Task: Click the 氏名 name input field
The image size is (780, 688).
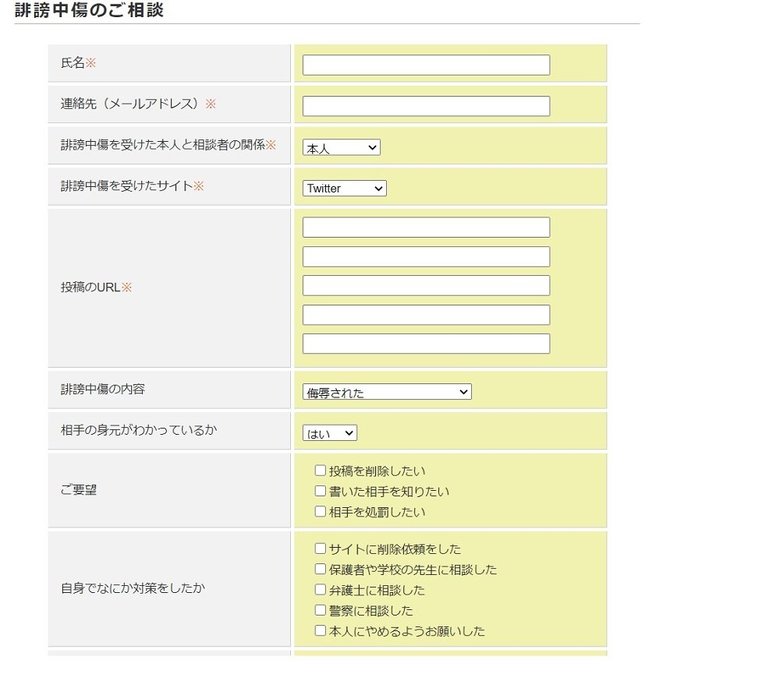Action: [x=426, y=65]
